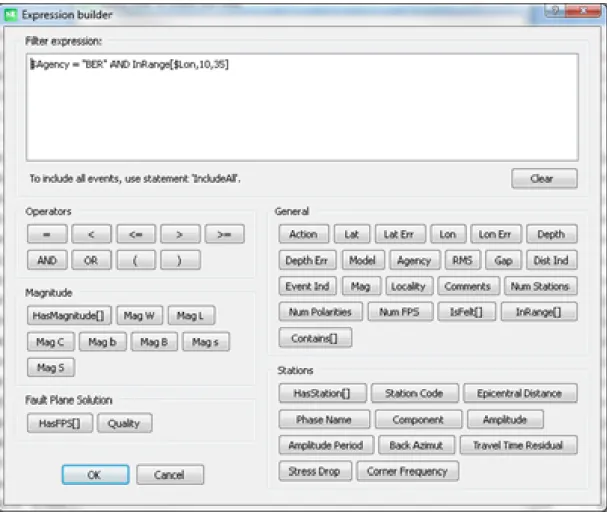This screenshot has height=512, width=607.
Task: Click the Num FPS button
Action: click(400, 312)
